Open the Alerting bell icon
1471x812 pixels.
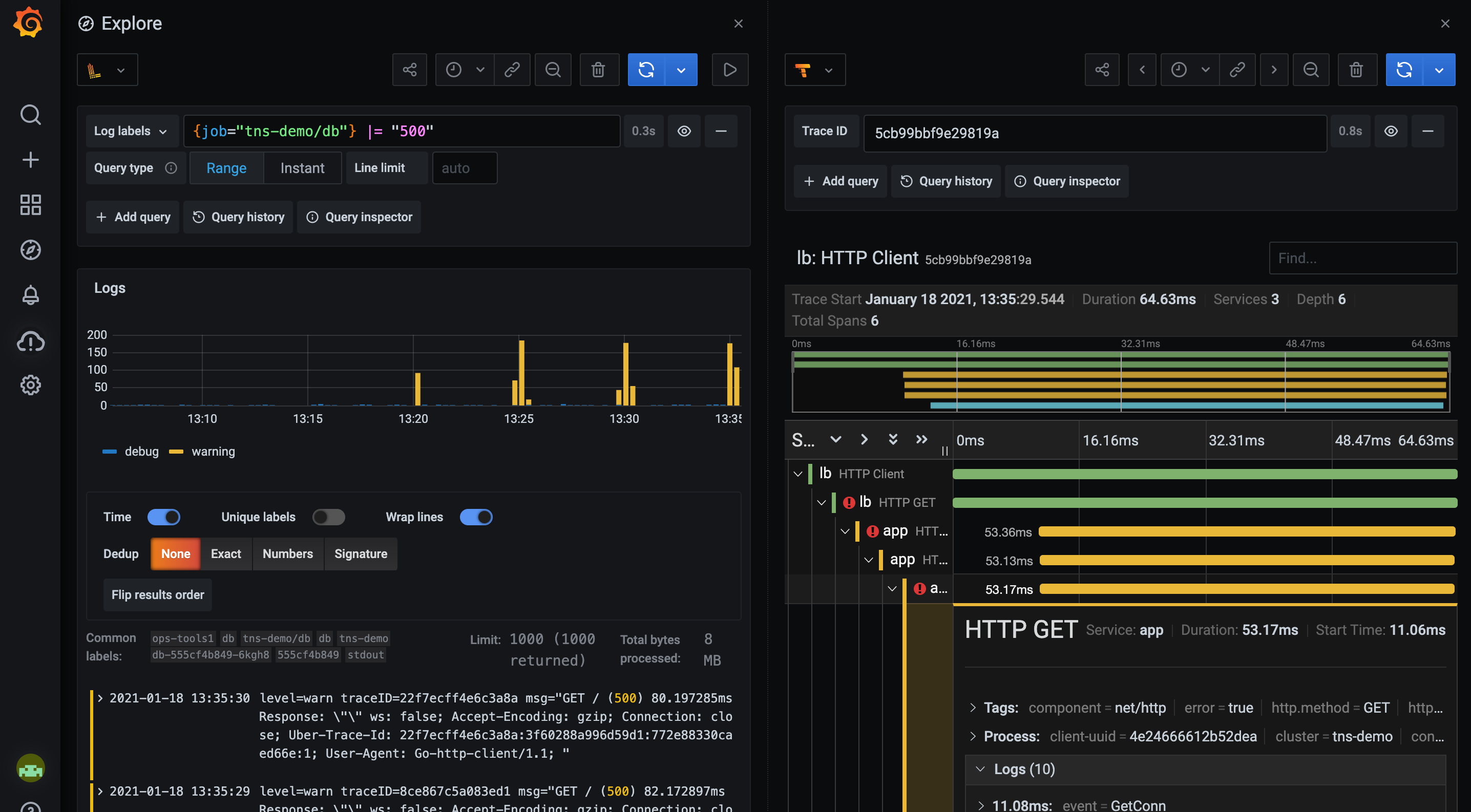click(x=30, y=294)
